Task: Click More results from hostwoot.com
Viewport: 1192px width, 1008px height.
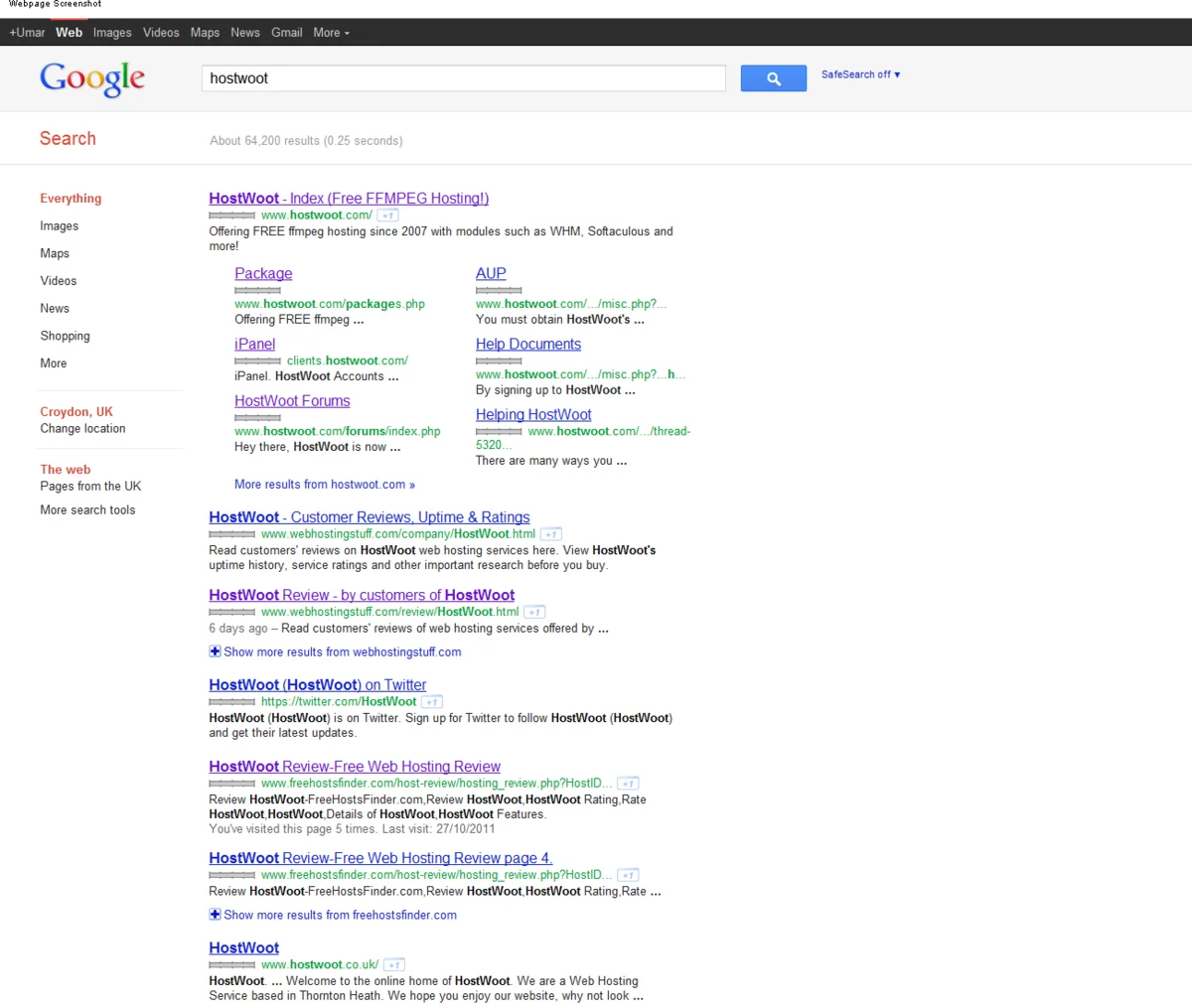Action: tap(325, 485)
